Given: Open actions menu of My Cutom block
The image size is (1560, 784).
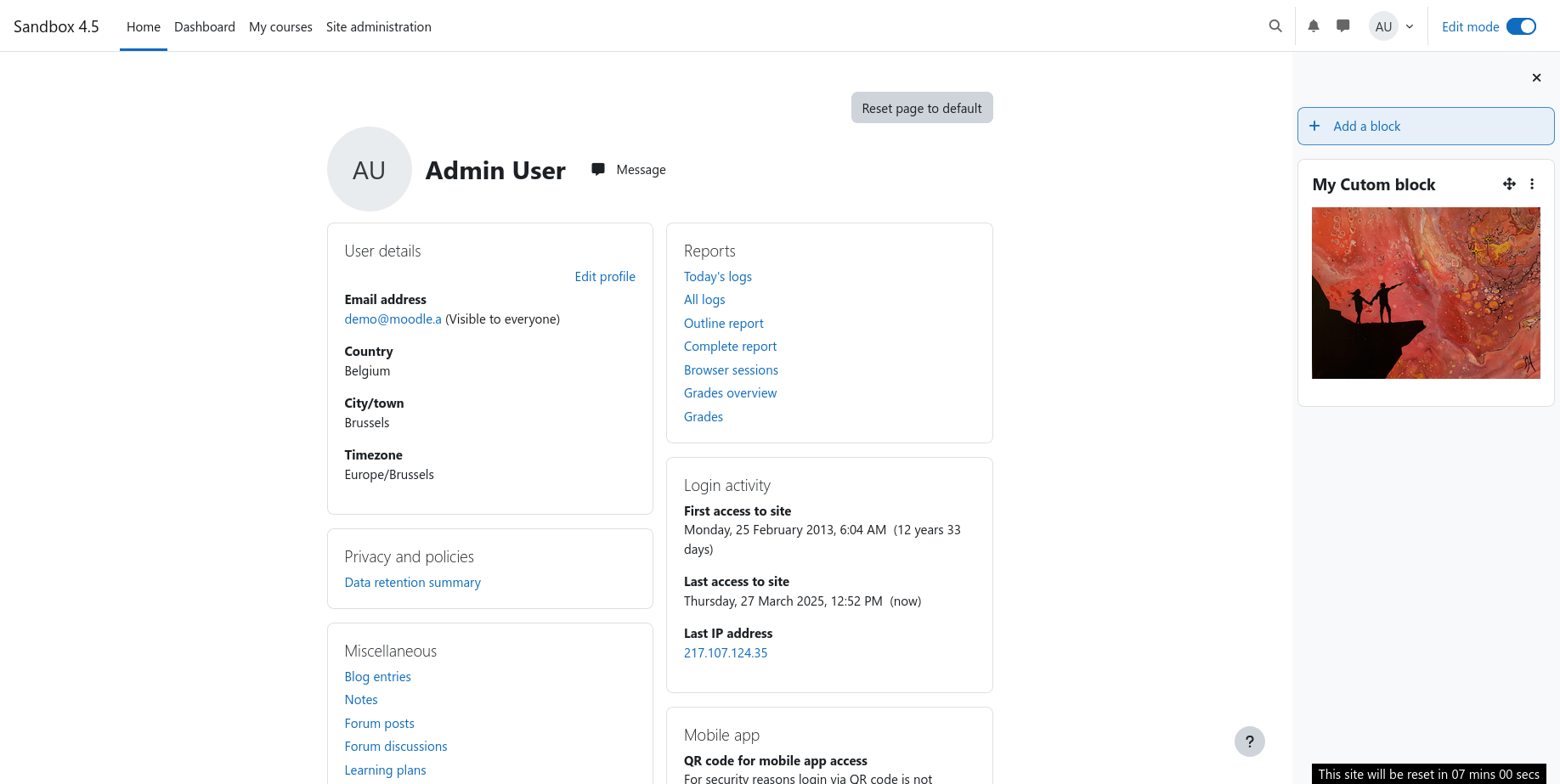Looking at the screenshot, I should click(1532, 183).
